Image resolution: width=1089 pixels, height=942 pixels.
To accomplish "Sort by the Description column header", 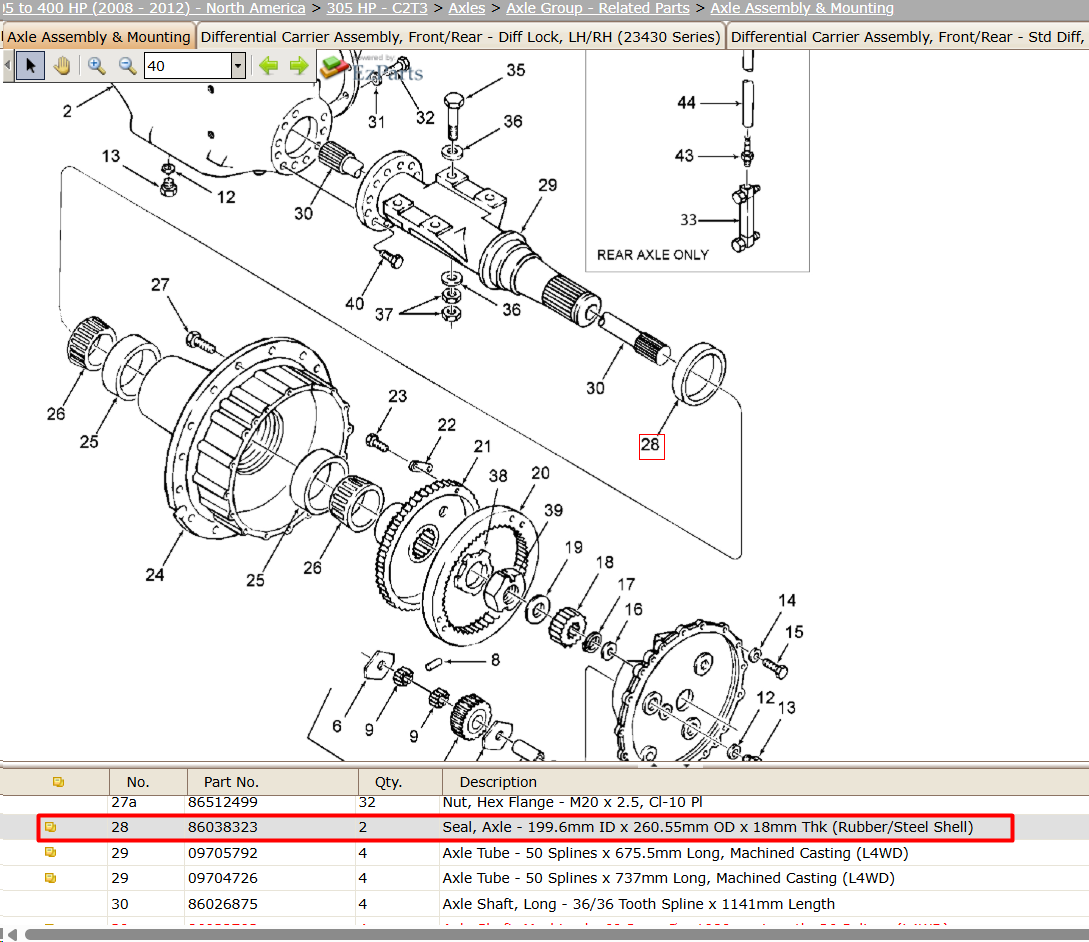I will (x=764, y=782).
